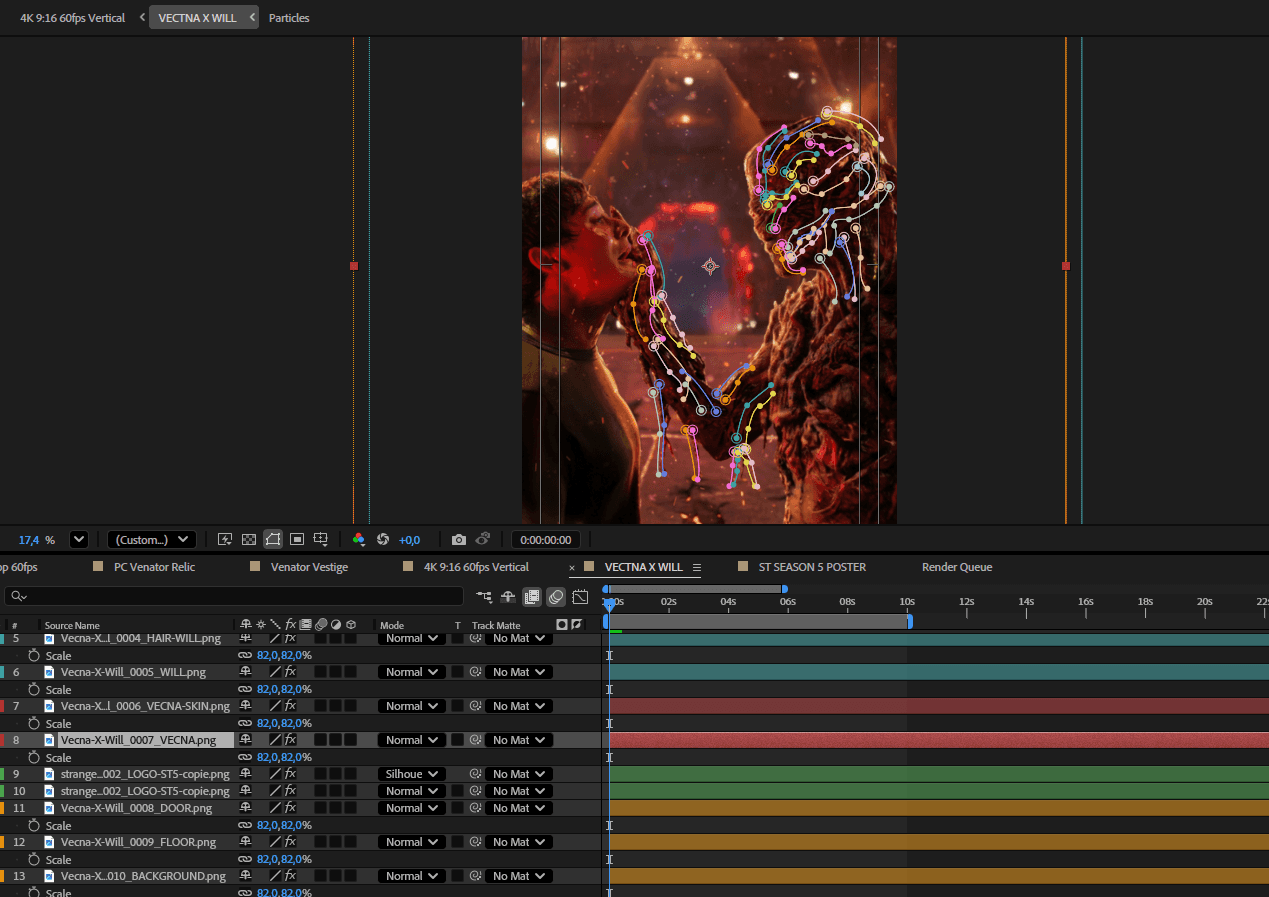Enable Fast Previews icon in viewer
The width and height of the screenshot is (1269, 897).
(225, 539)
